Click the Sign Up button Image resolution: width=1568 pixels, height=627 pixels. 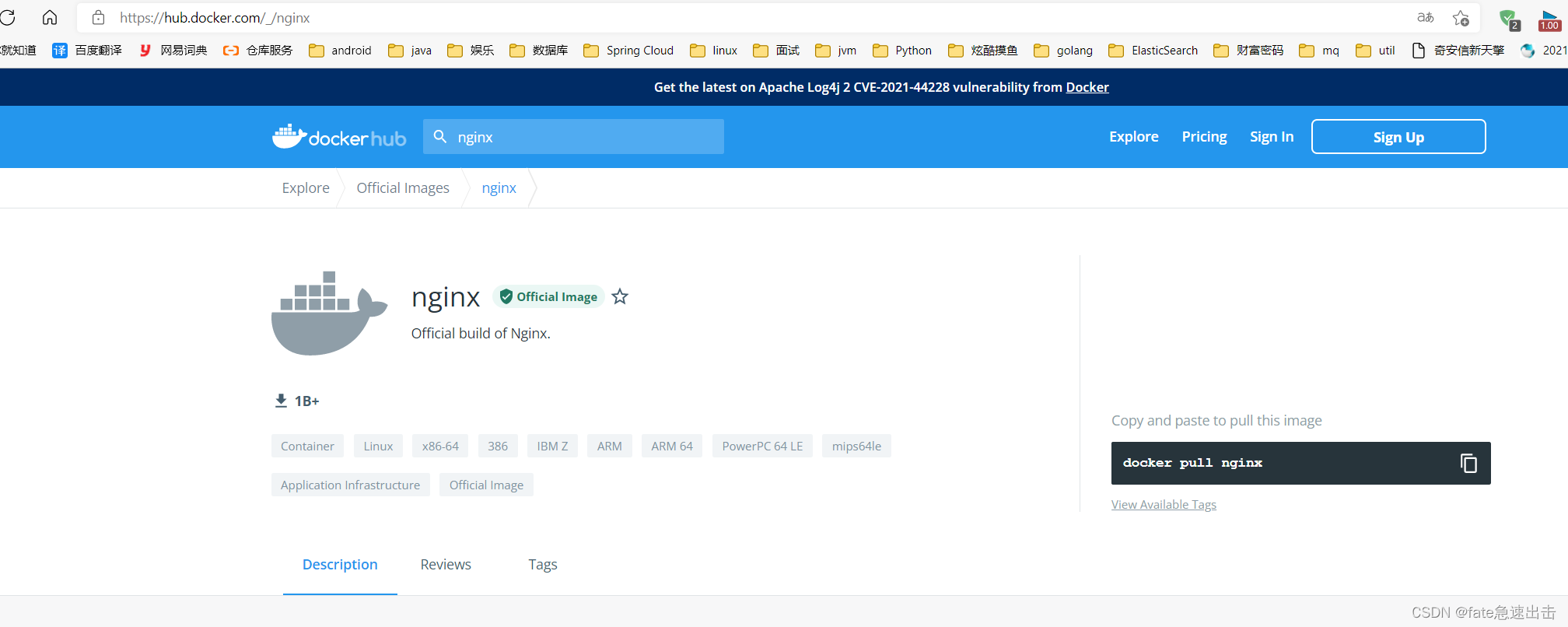click(1398, 137)
